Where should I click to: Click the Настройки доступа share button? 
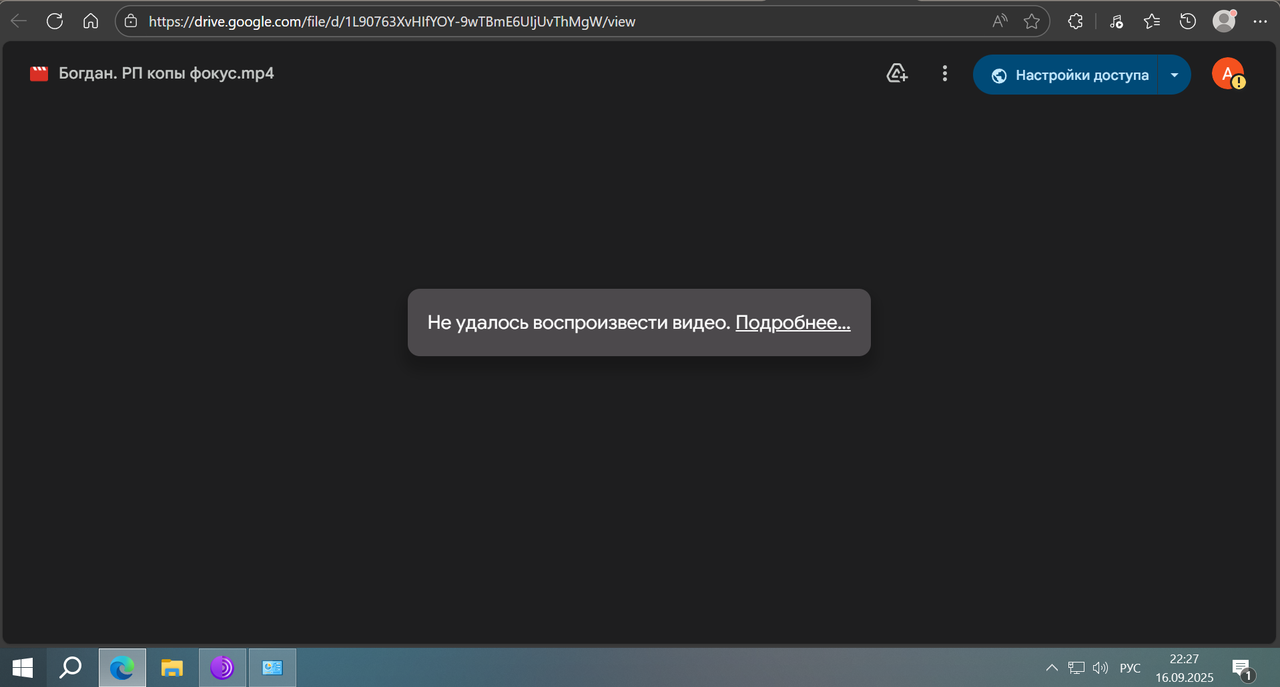1066,75
